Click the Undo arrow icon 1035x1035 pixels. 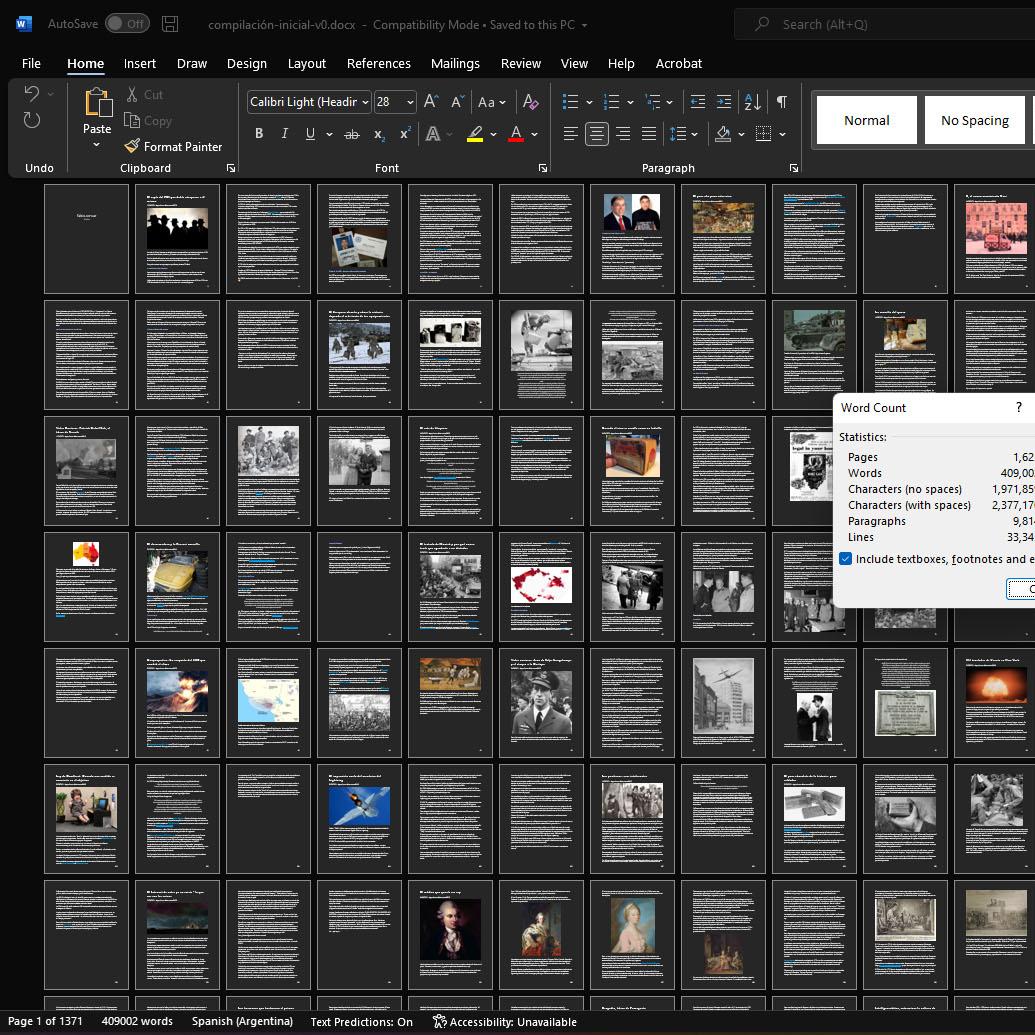point(31,94)
